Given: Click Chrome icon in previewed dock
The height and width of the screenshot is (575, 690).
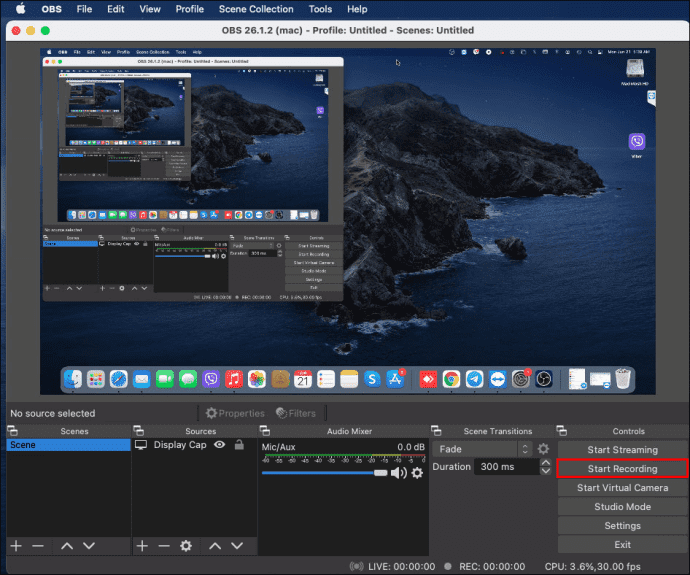Looking at the screenshot, I should click(x=451, y=379).
